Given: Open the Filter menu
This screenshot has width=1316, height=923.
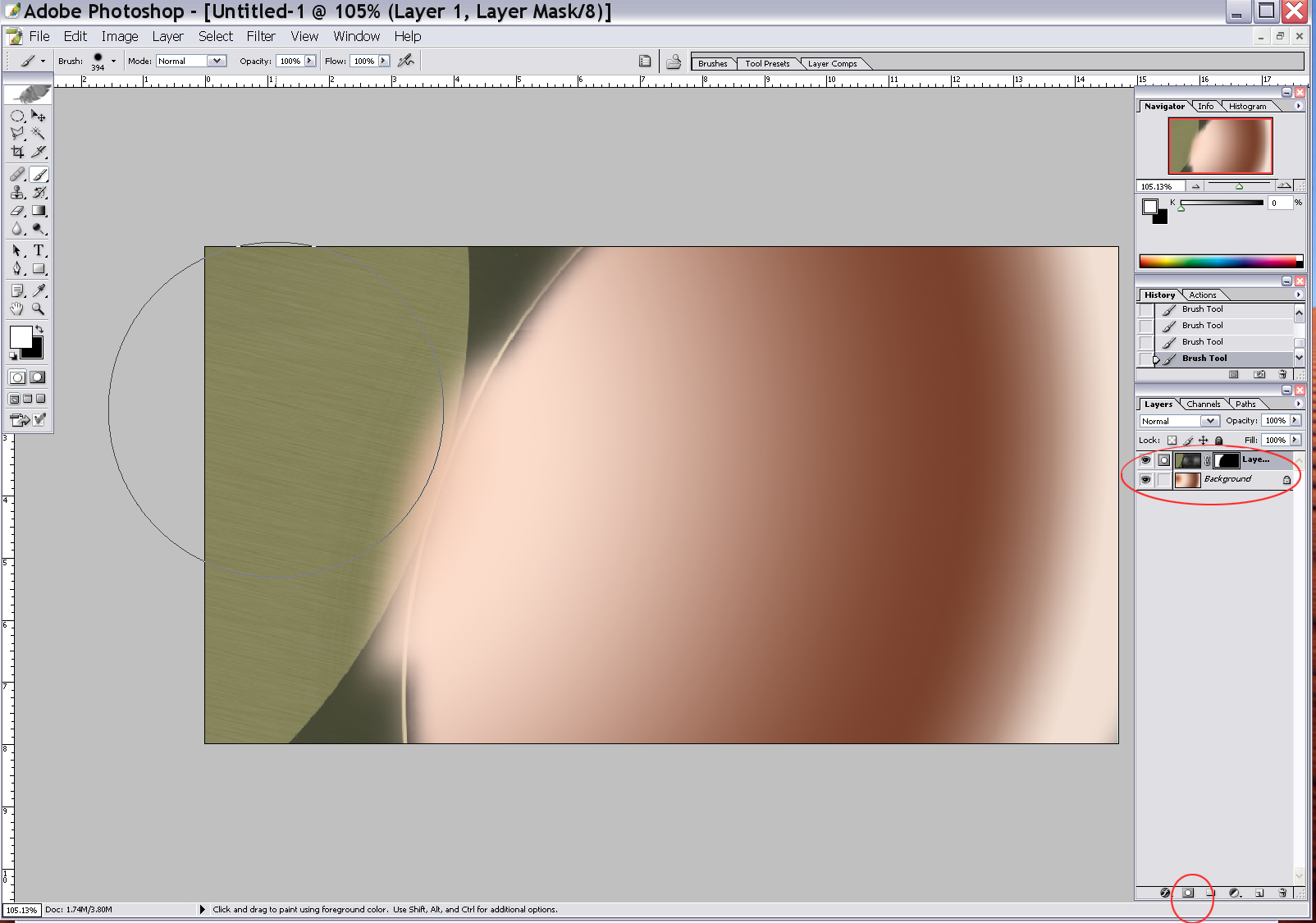Looking at the screenshot, I should point(261,36).
